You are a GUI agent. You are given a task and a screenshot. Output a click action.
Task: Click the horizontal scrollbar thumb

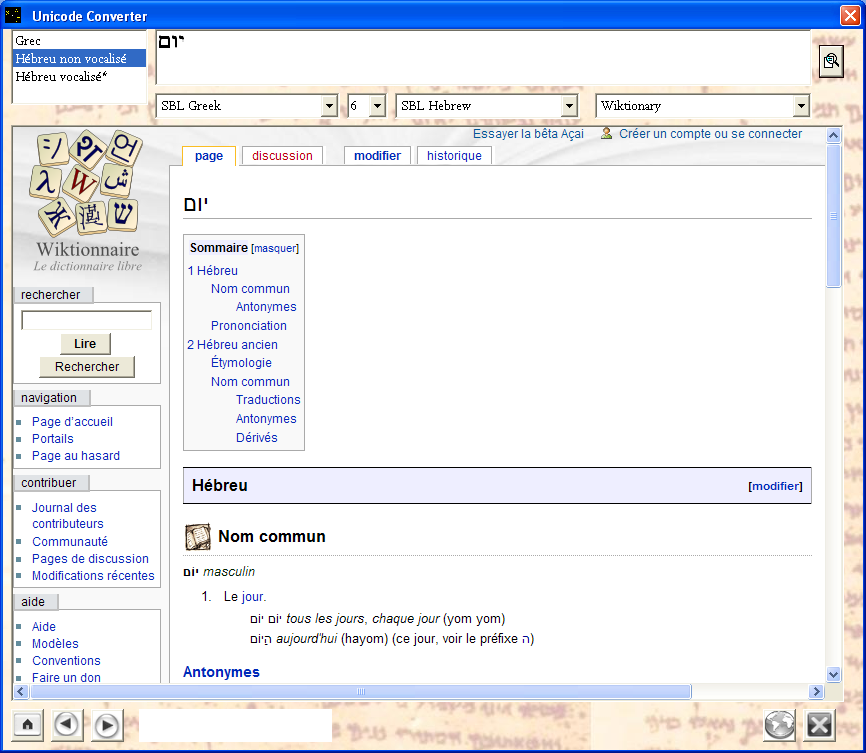click(x=361, y=691)
